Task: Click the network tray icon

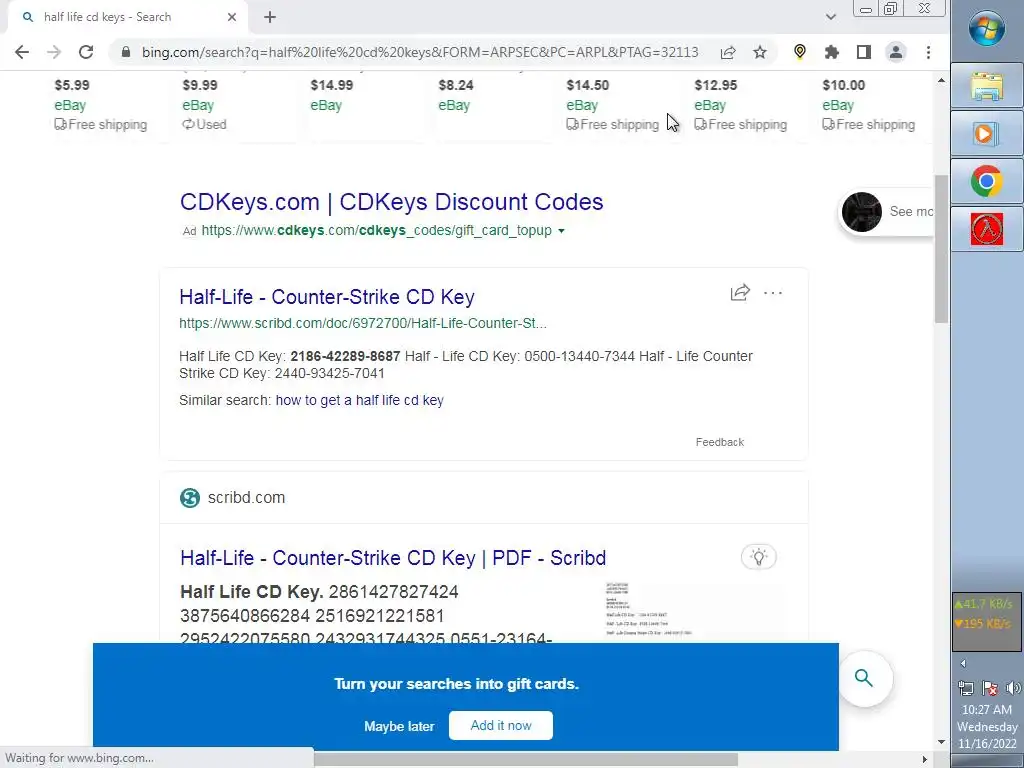Action: (966, 688)
